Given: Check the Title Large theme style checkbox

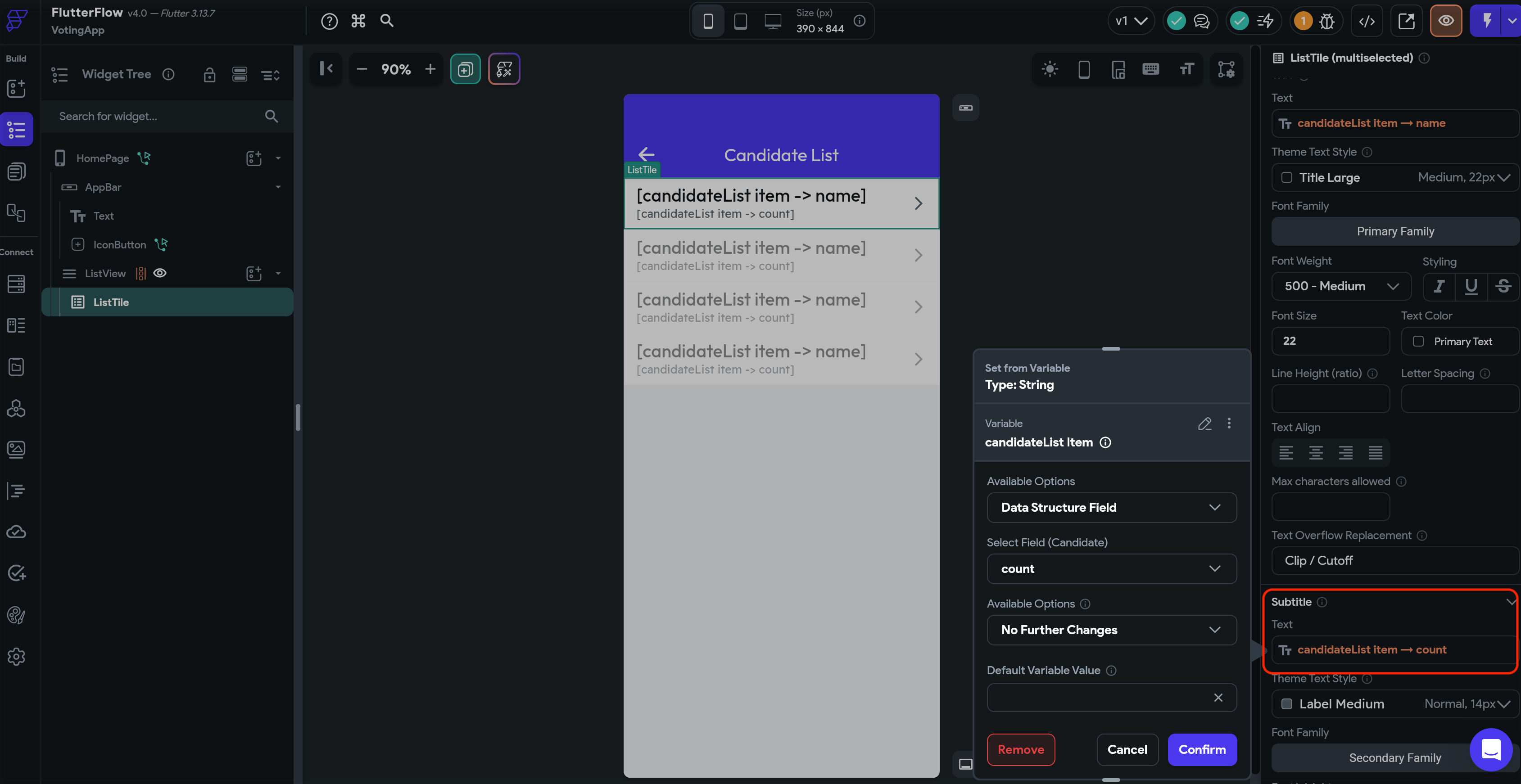Looking at the screenshot, I should tap(1286, 178).
